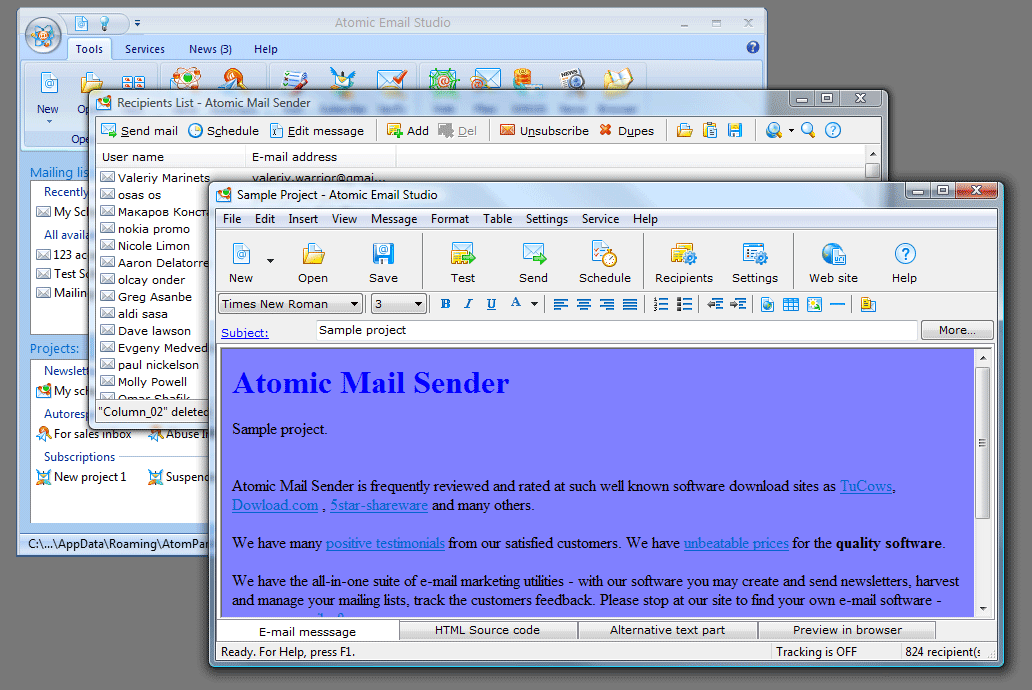Expand the search dropdown arrow in Recipients List
Viewport: 1032px width, 690px height.
click(x=791, y=130)
